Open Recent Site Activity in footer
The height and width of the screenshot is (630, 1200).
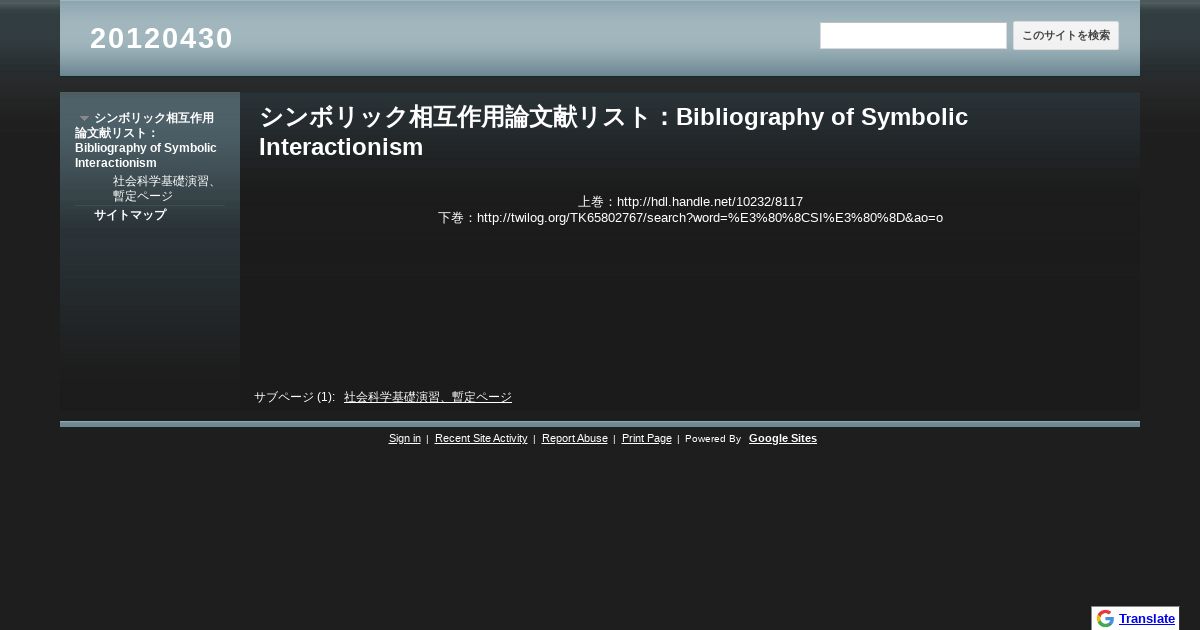pyautogui.click(x=481, y=438)
